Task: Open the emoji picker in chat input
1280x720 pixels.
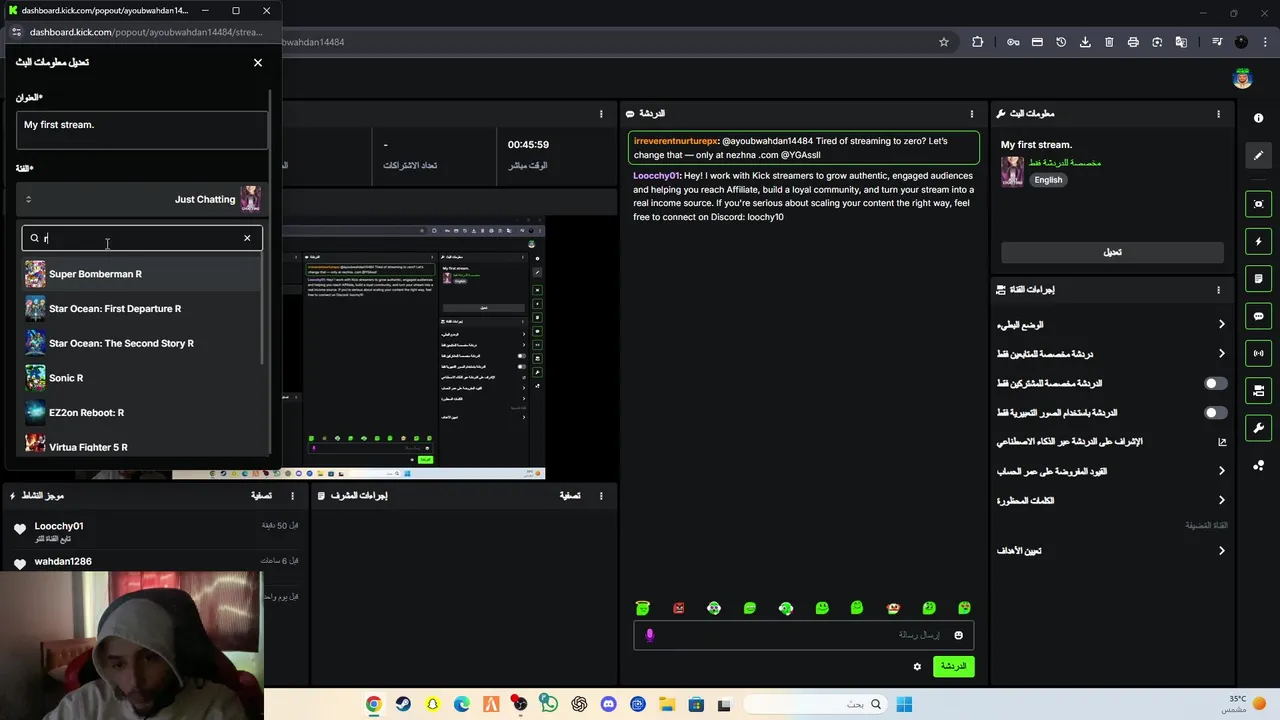Action: [958, 635]
